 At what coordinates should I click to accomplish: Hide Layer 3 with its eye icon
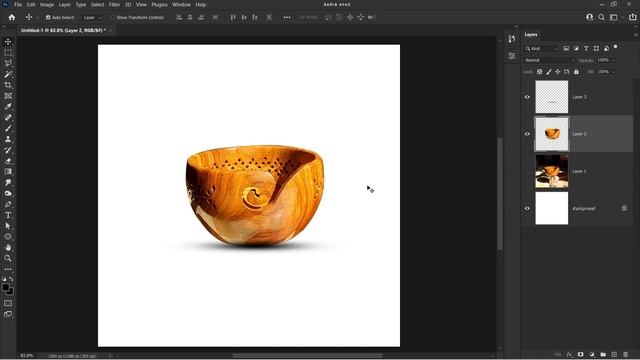(527, 97)
